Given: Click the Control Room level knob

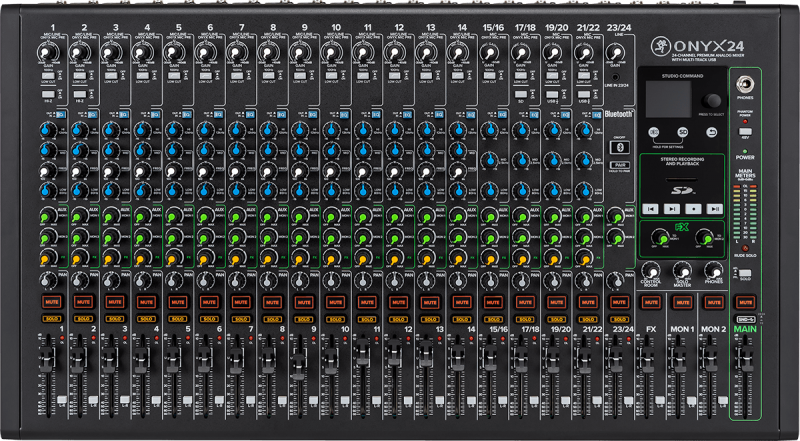Looking at the screenshot, I should (651, 270).
